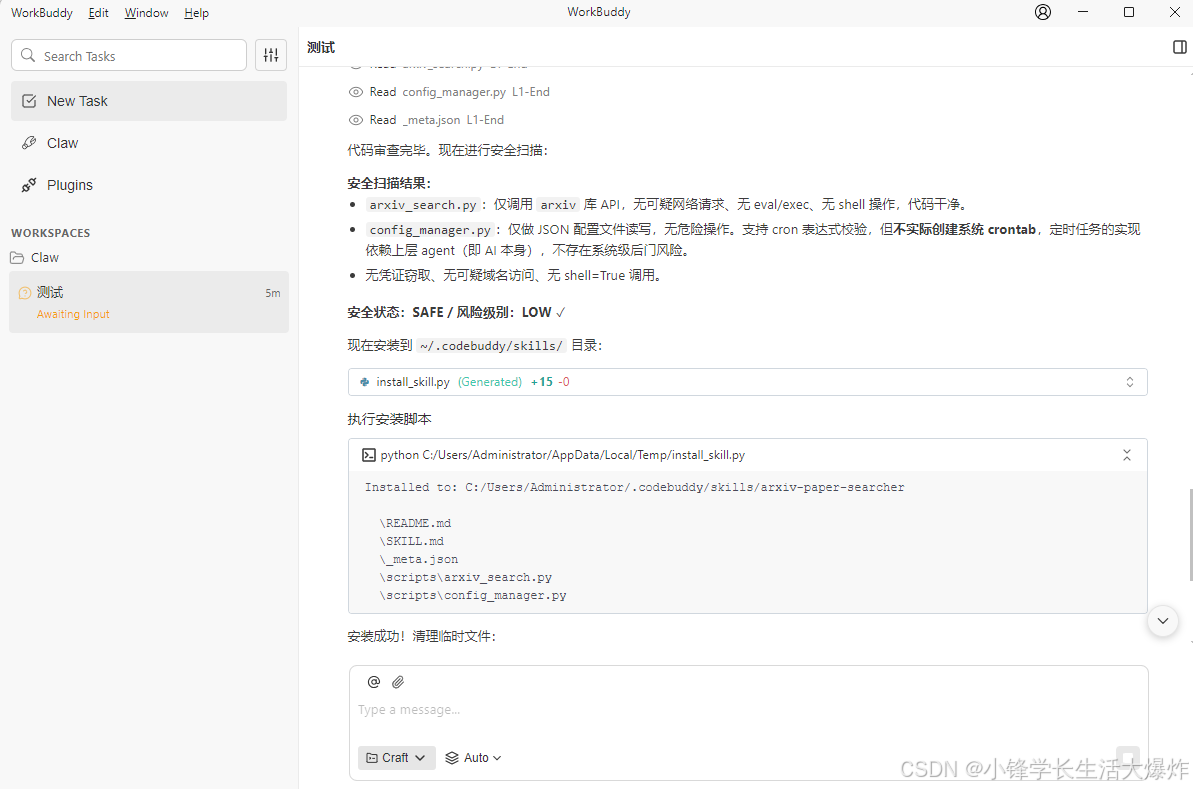Click the 安装成功！清理临时文件 text
Viewport: 1193px width, 789px height.
(x=422, y=636)
